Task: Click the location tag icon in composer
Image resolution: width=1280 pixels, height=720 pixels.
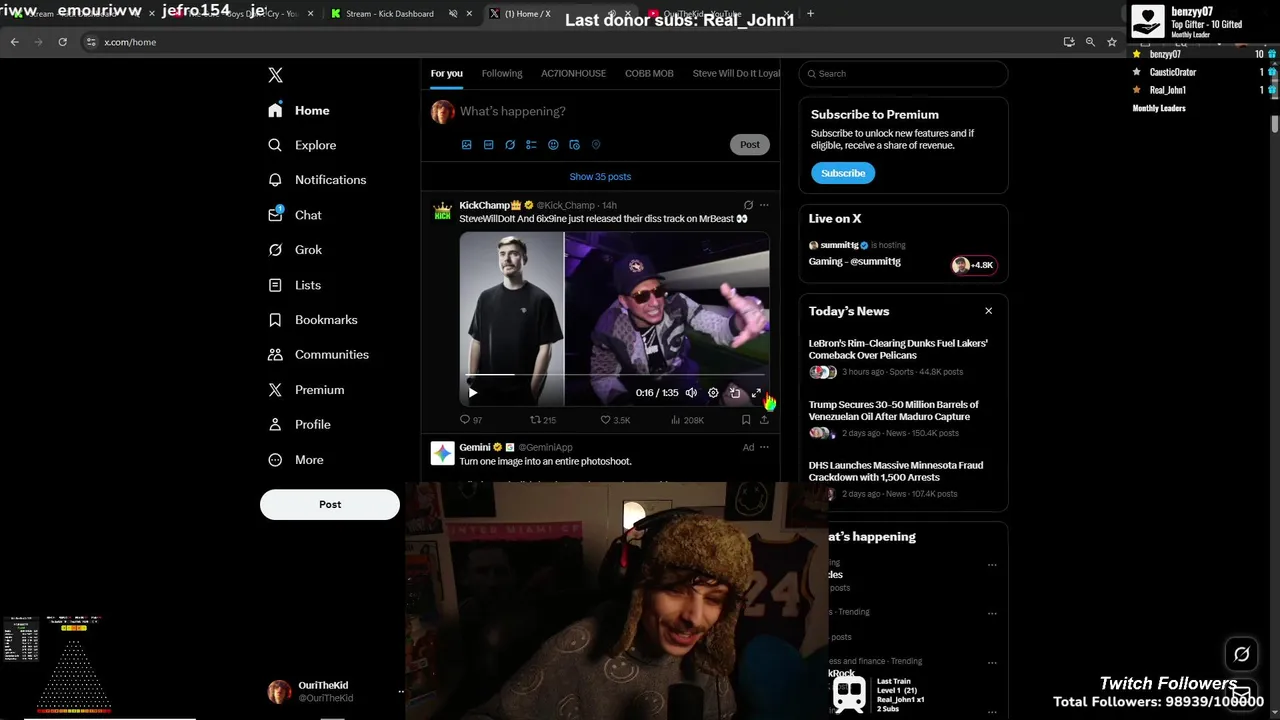Action: pyautogui.click(x=596, y=145)
